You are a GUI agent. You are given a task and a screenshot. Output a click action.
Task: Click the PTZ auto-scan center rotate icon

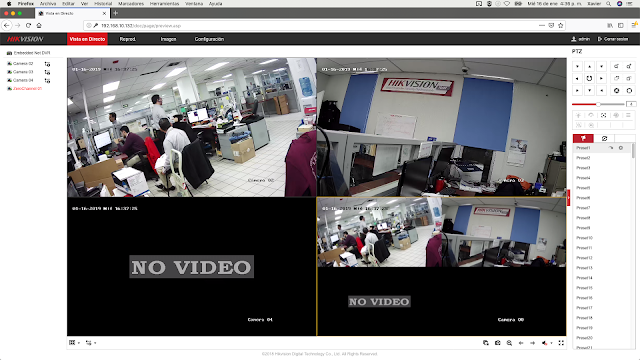click(x=589, y=78)
